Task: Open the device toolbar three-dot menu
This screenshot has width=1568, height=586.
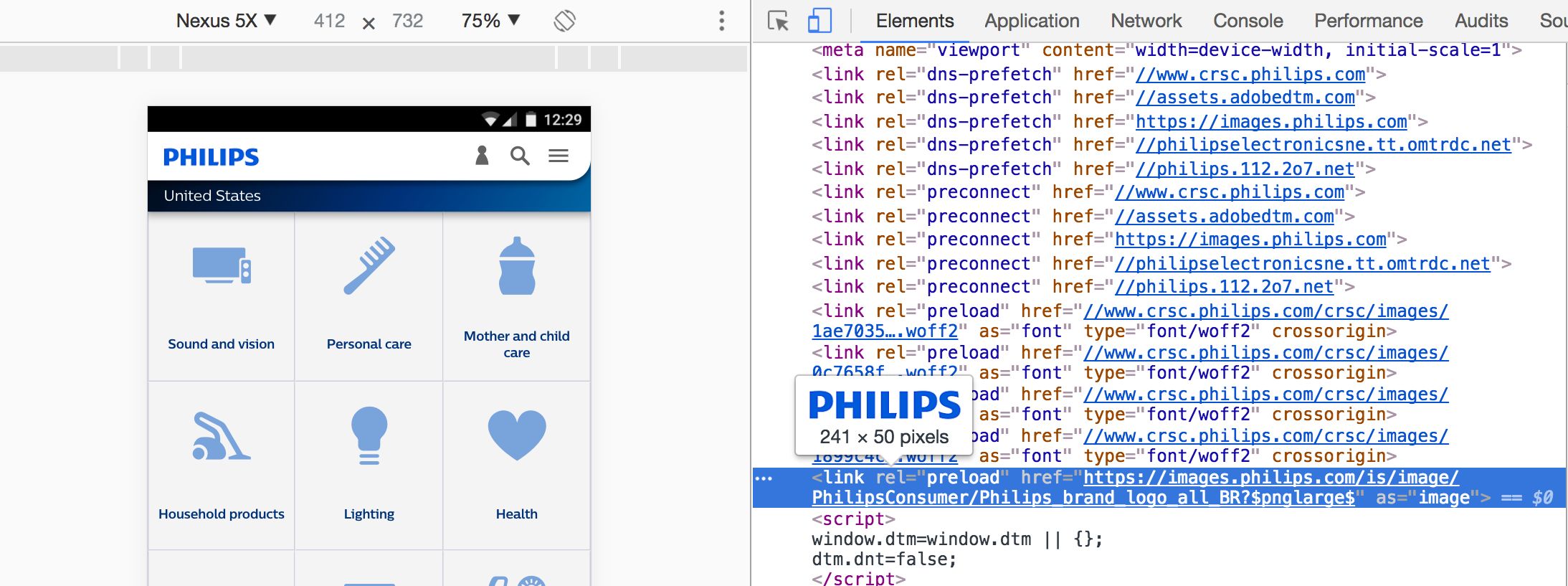Action: [722, 21]
